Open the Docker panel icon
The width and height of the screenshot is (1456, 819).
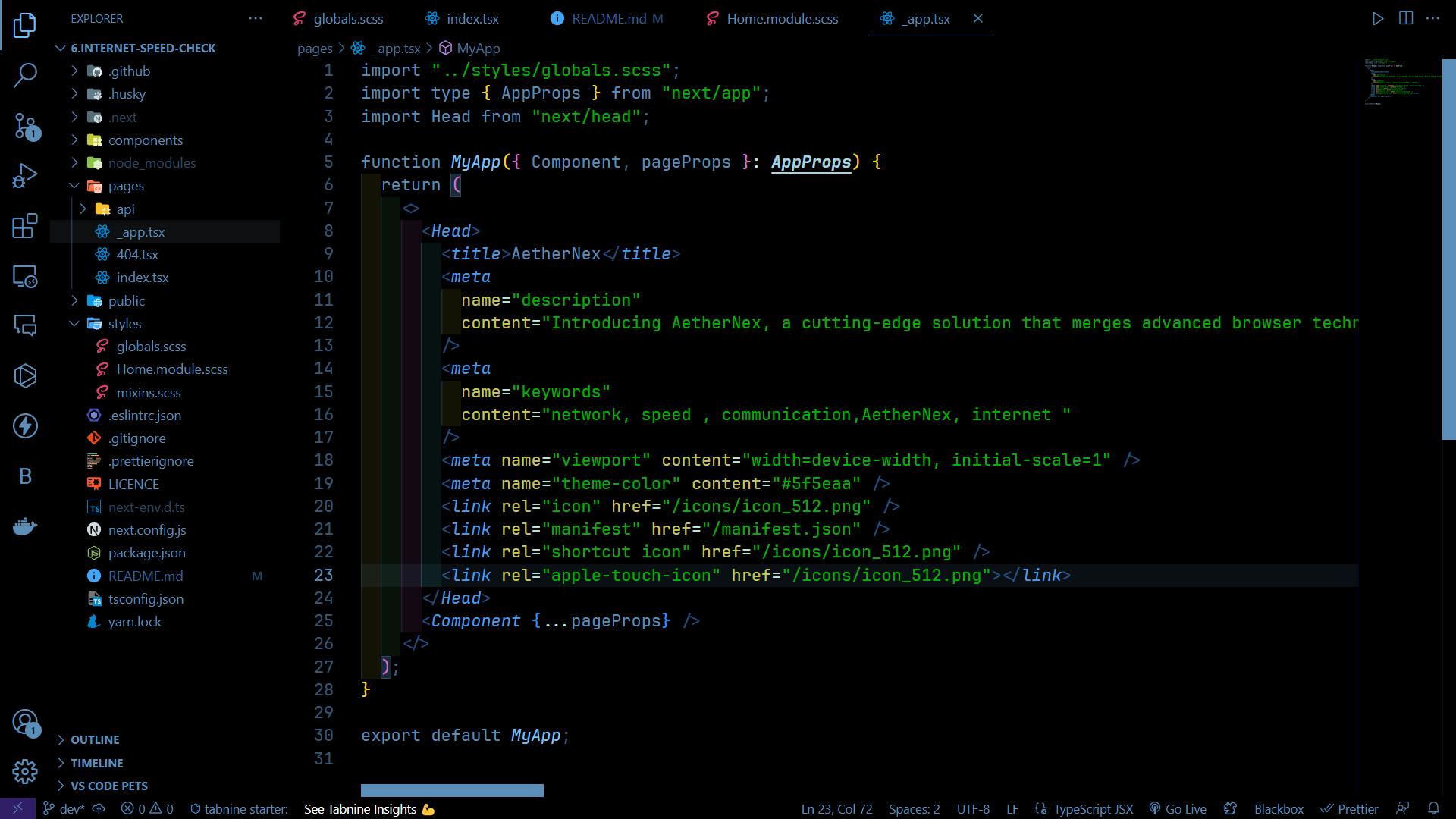pos(25,526)
